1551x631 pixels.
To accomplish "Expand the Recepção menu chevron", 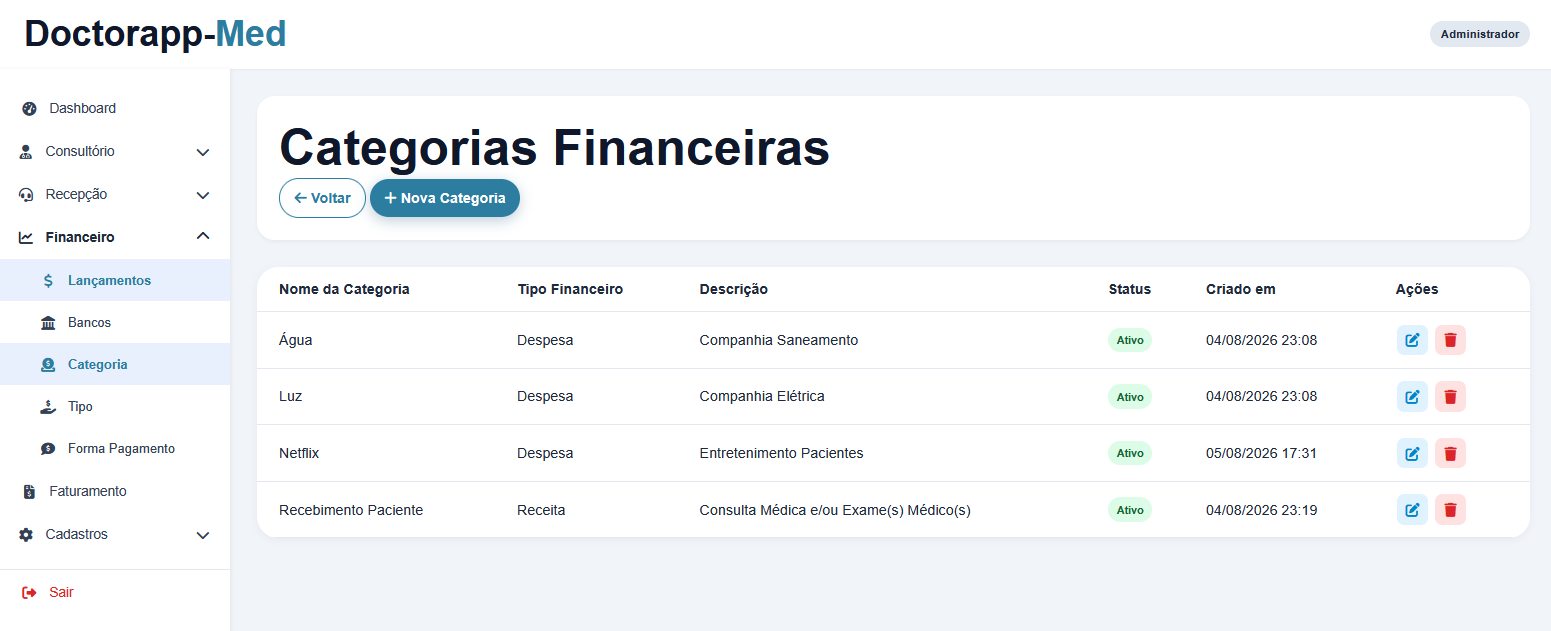I will (x=203, y=196).
